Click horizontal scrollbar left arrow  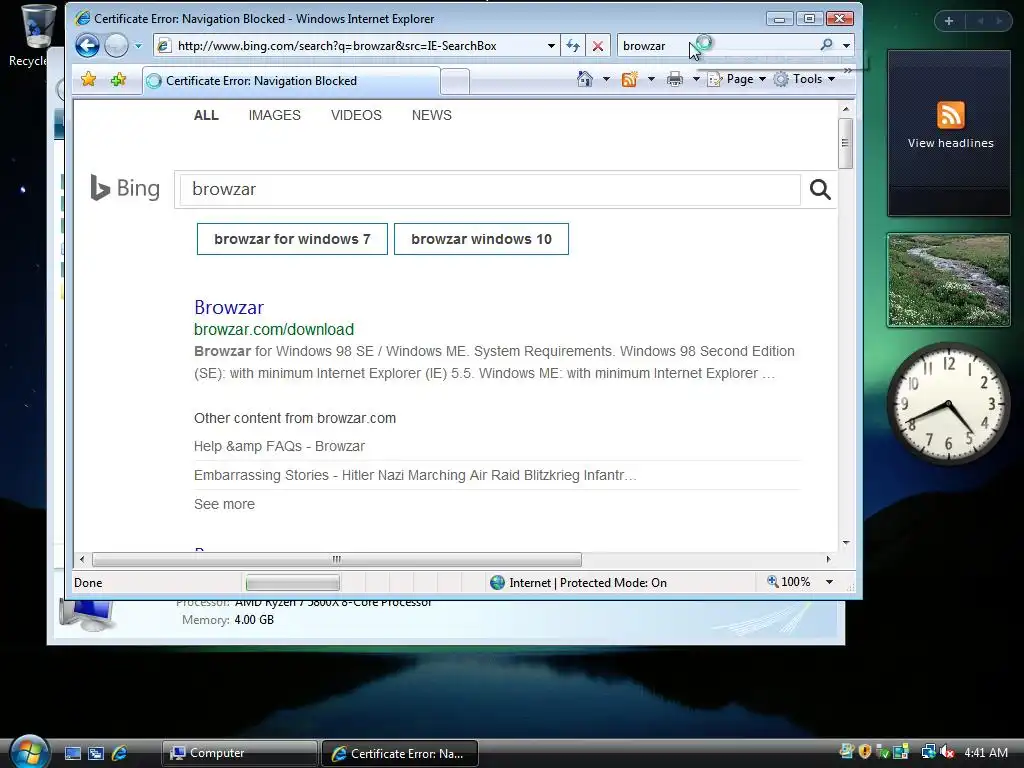point(82,559)
